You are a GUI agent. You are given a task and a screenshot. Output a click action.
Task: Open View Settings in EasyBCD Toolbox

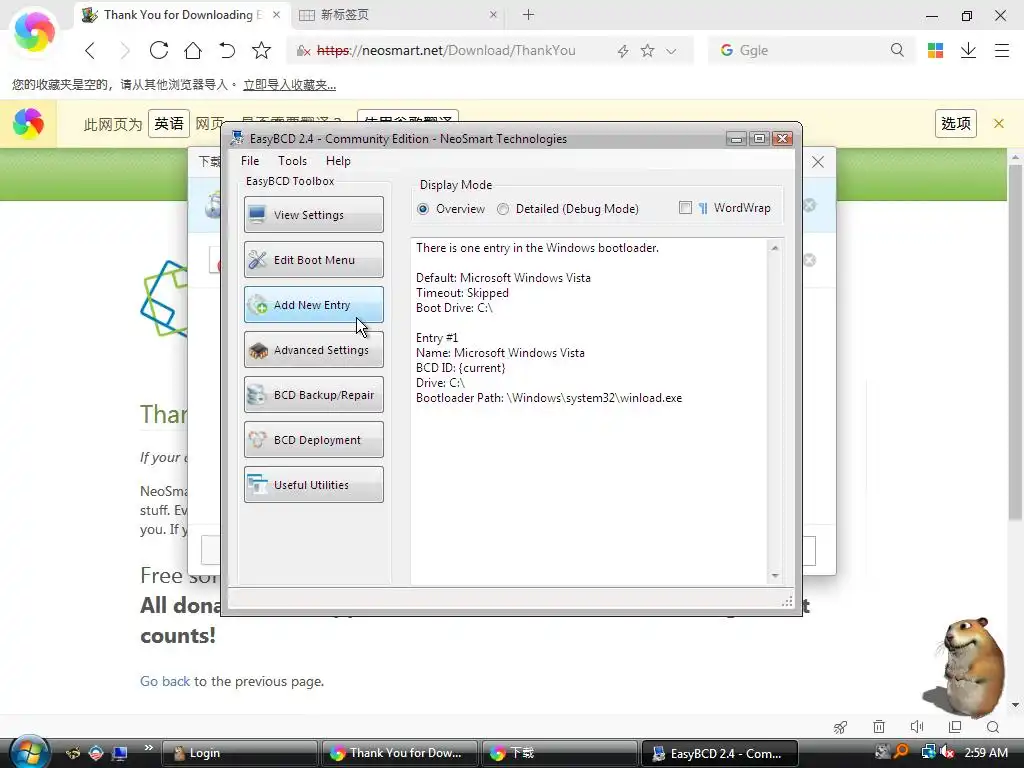click(x=313, y=215)
